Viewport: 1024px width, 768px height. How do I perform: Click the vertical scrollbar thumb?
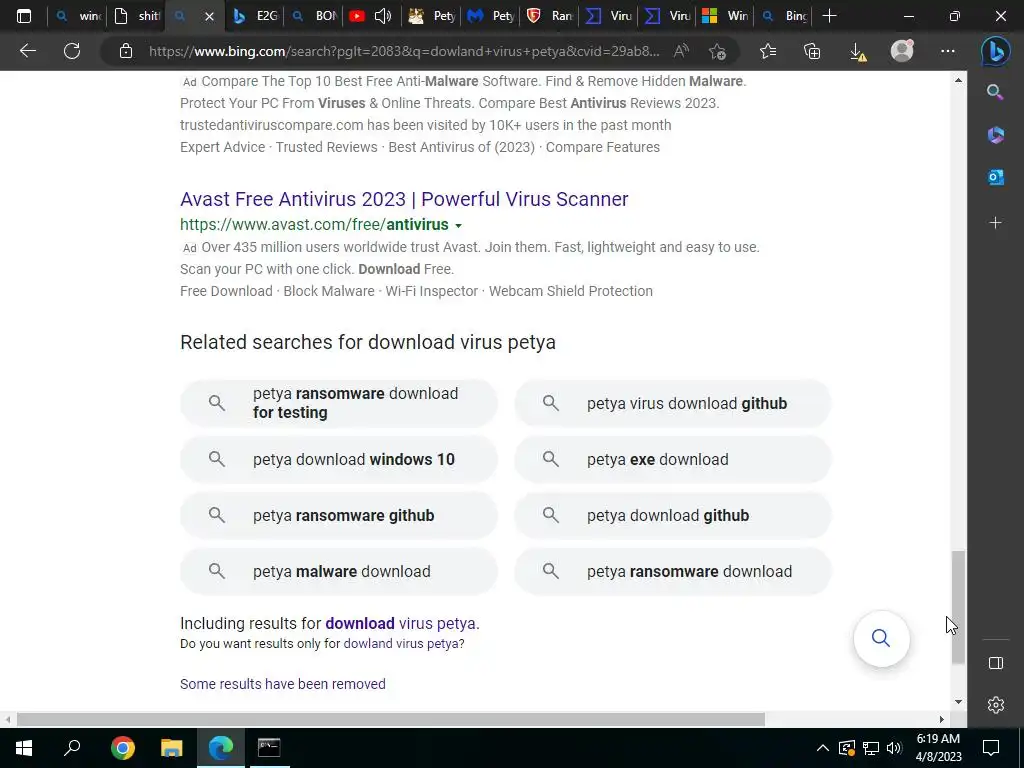point(958,607)
